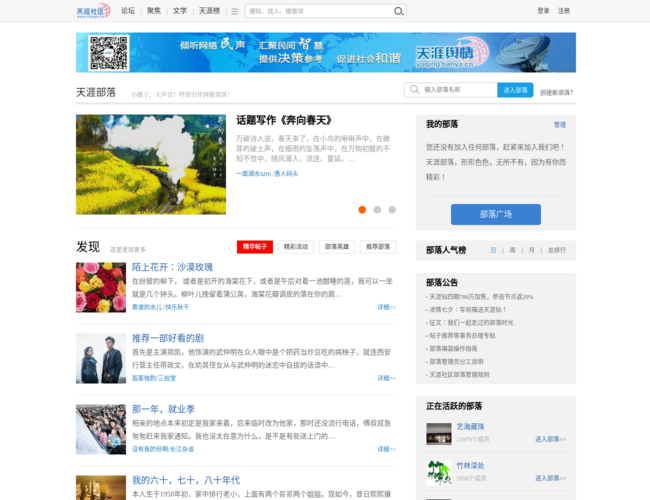Click the magnifier icon in tribe name search box

(414, 90)
